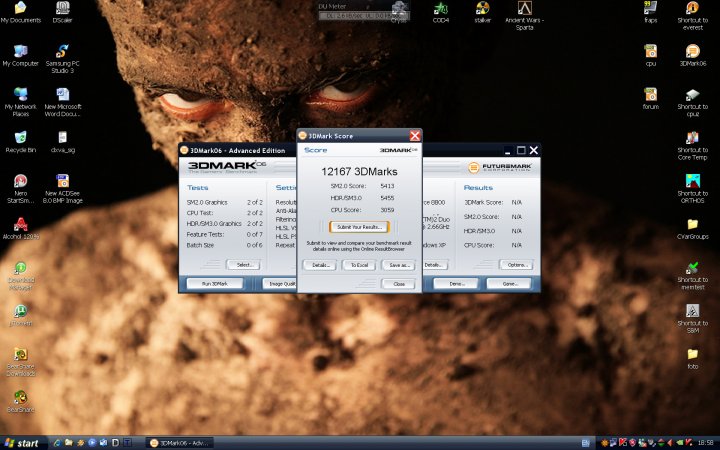Close the 3DMark Score dialog with red X
Image resolution: width=720 pixels, height=450 pixels.
pyautogui.click(x=415, y=136)
